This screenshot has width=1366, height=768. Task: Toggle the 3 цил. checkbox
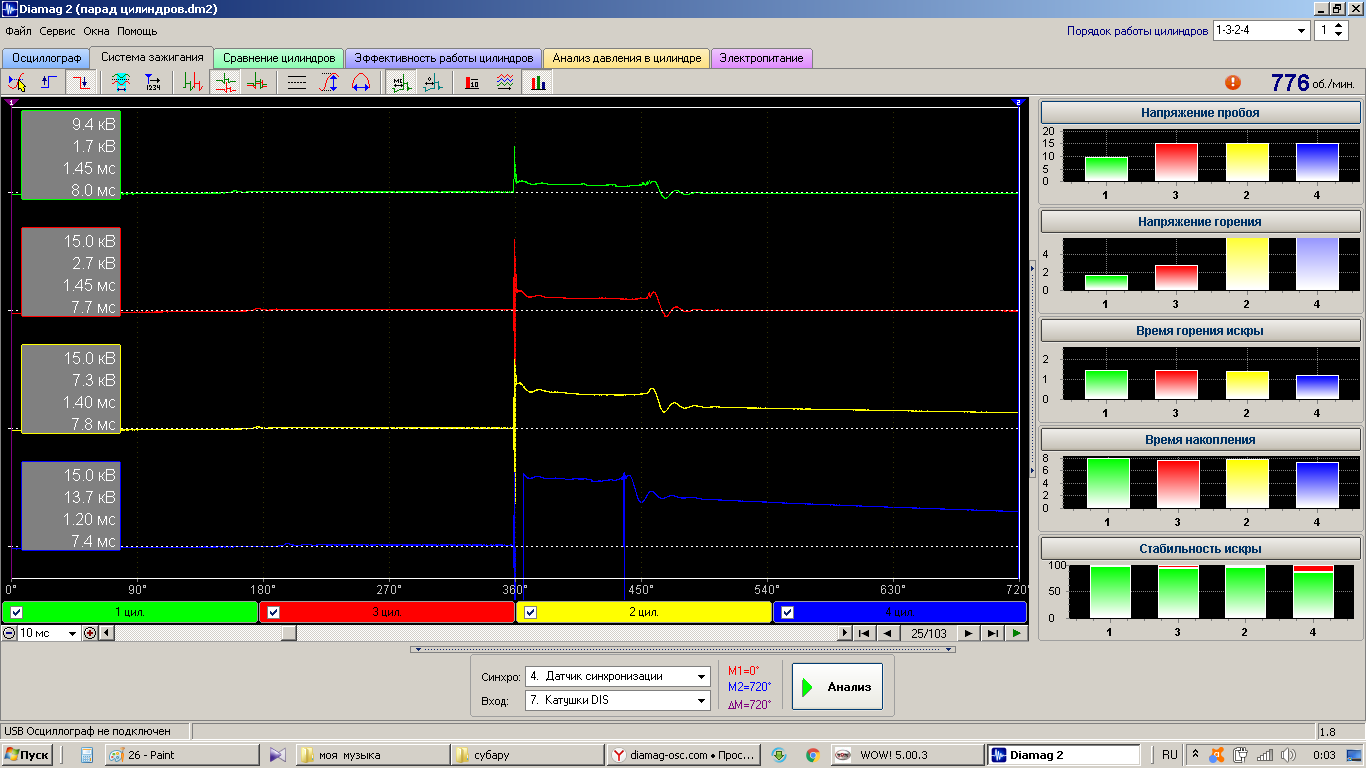(273, 613)
